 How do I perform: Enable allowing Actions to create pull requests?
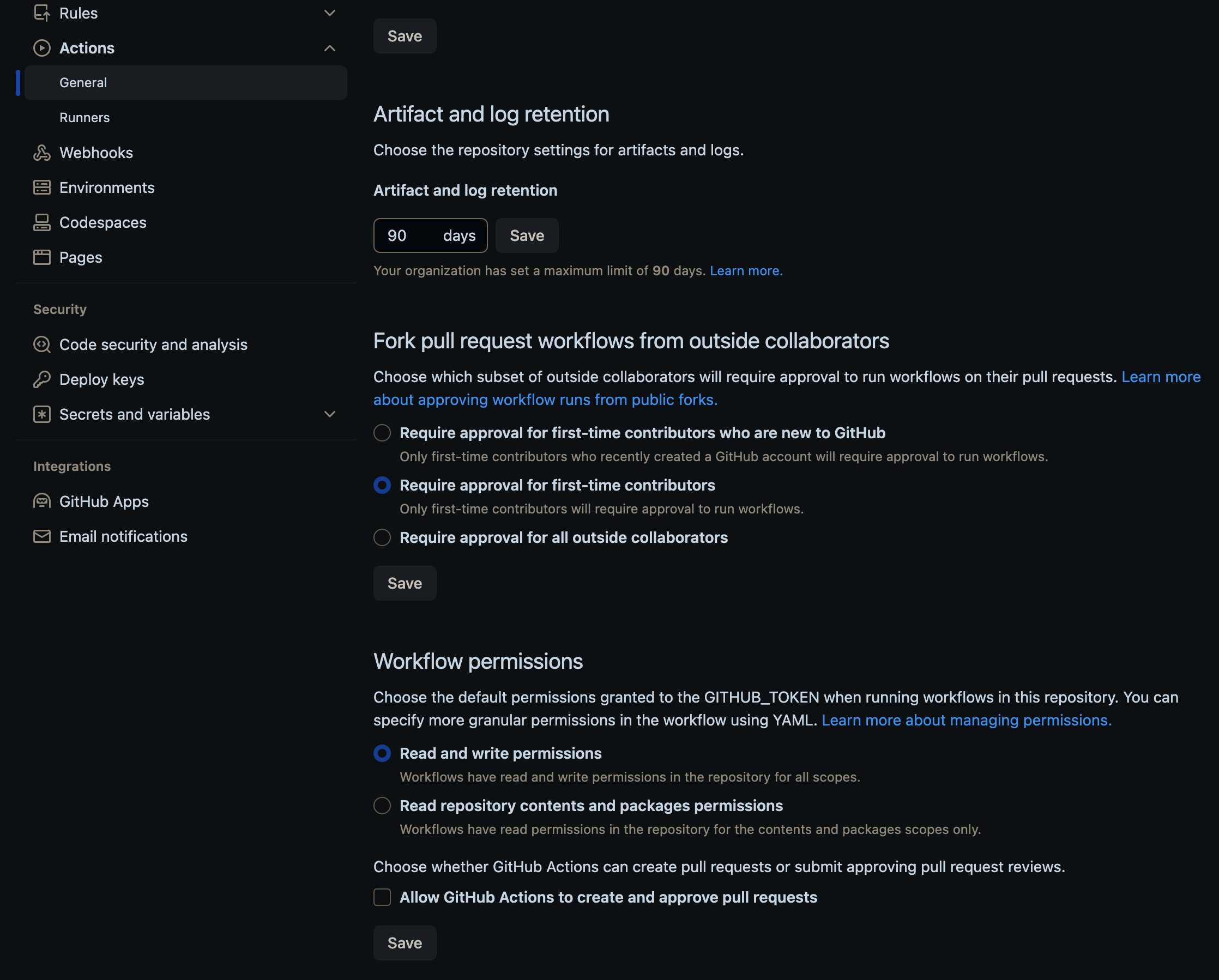click(x=382, y=898)
